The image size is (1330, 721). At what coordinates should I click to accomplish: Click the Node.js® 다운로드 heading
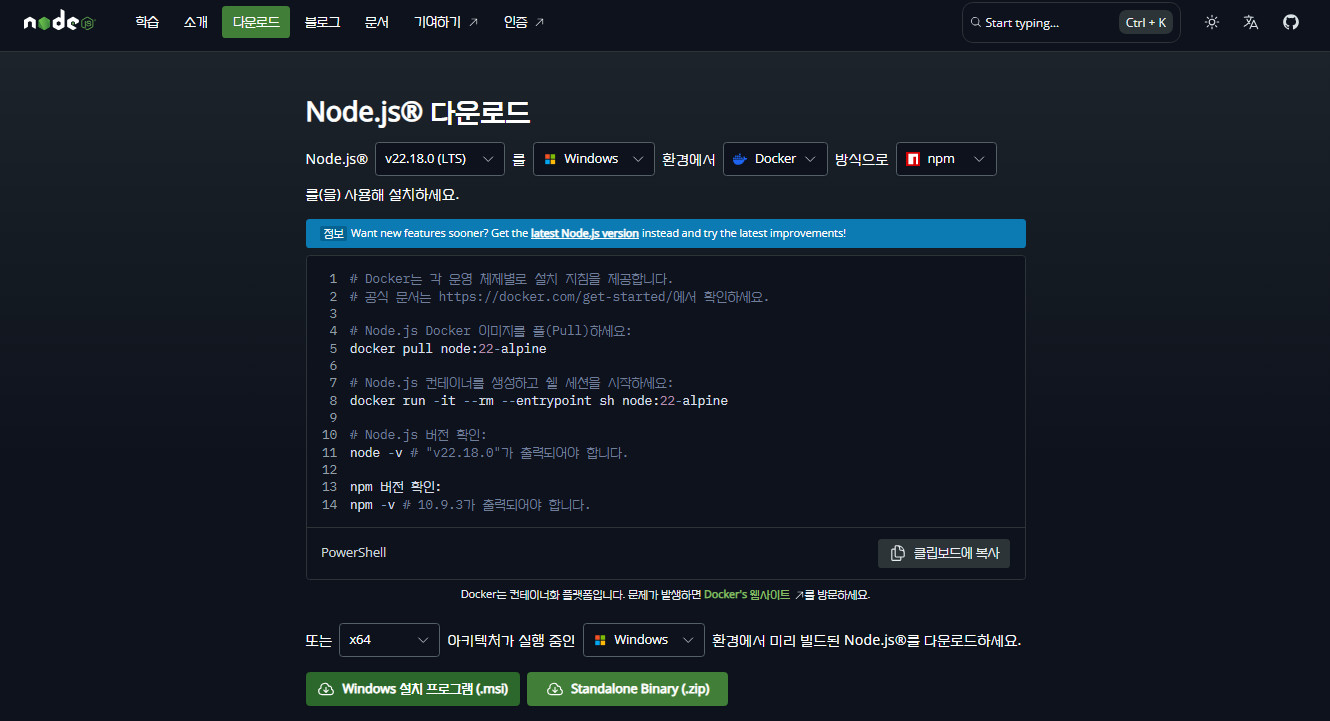click(x=418, y=112)
